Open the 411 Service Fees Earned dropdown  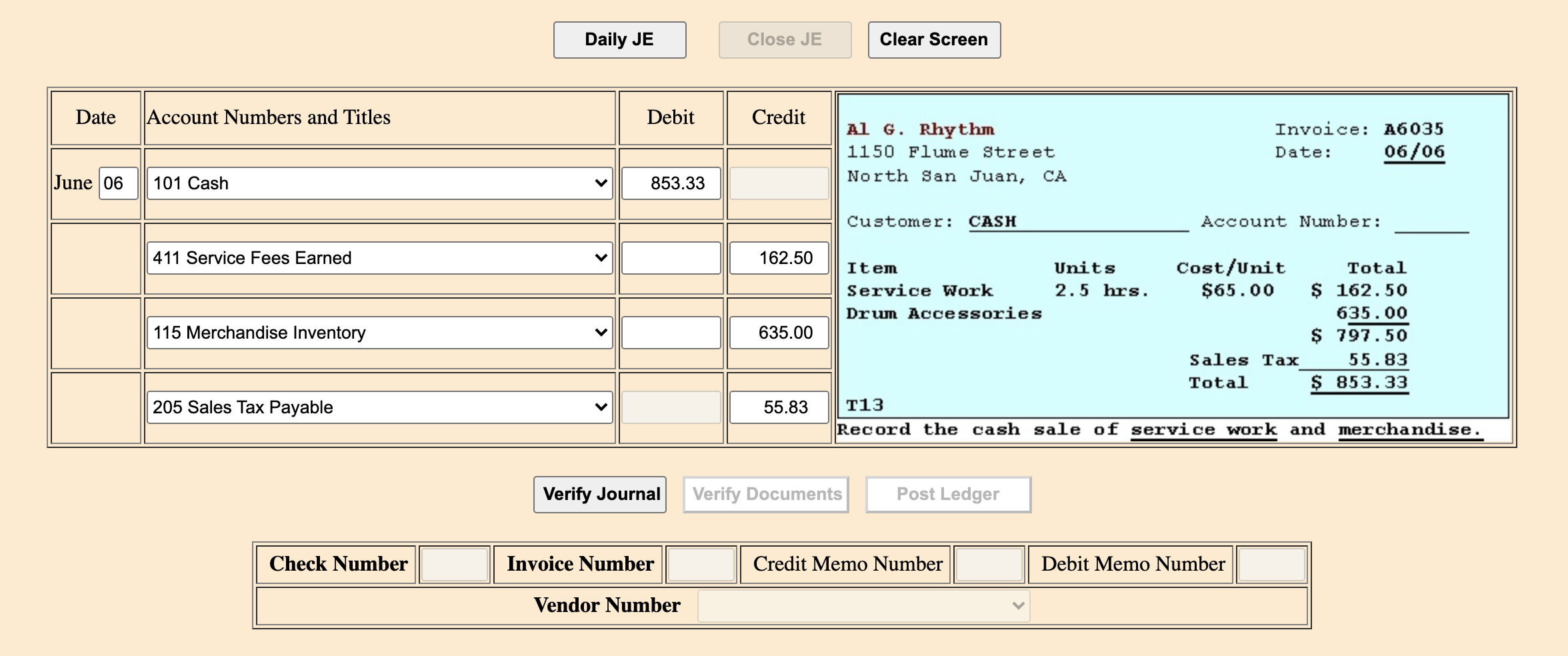380,258
